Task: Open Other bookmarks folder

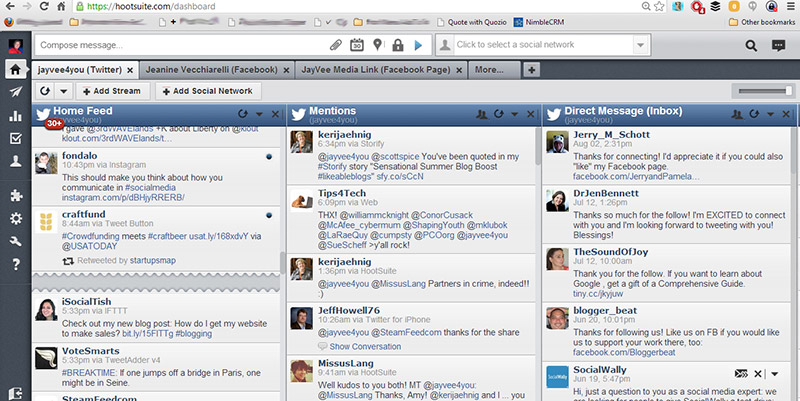Action: (762, 22)
